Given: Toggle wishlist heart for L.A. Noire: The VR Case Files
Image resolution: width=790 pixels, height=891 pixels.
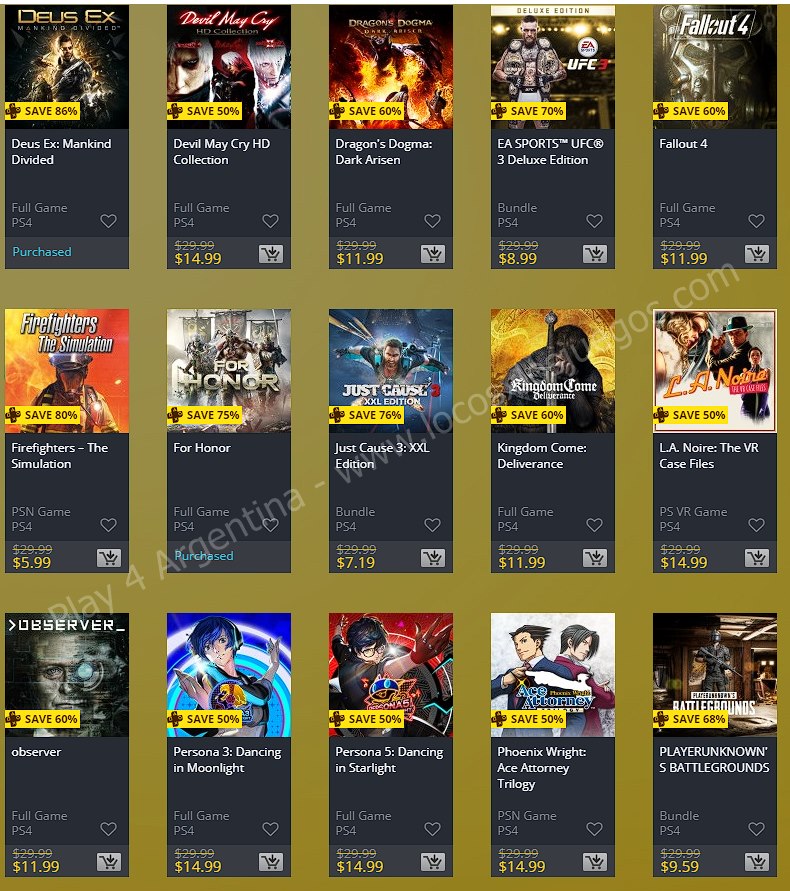Looking at the screenshot, I should pos(756,524).
